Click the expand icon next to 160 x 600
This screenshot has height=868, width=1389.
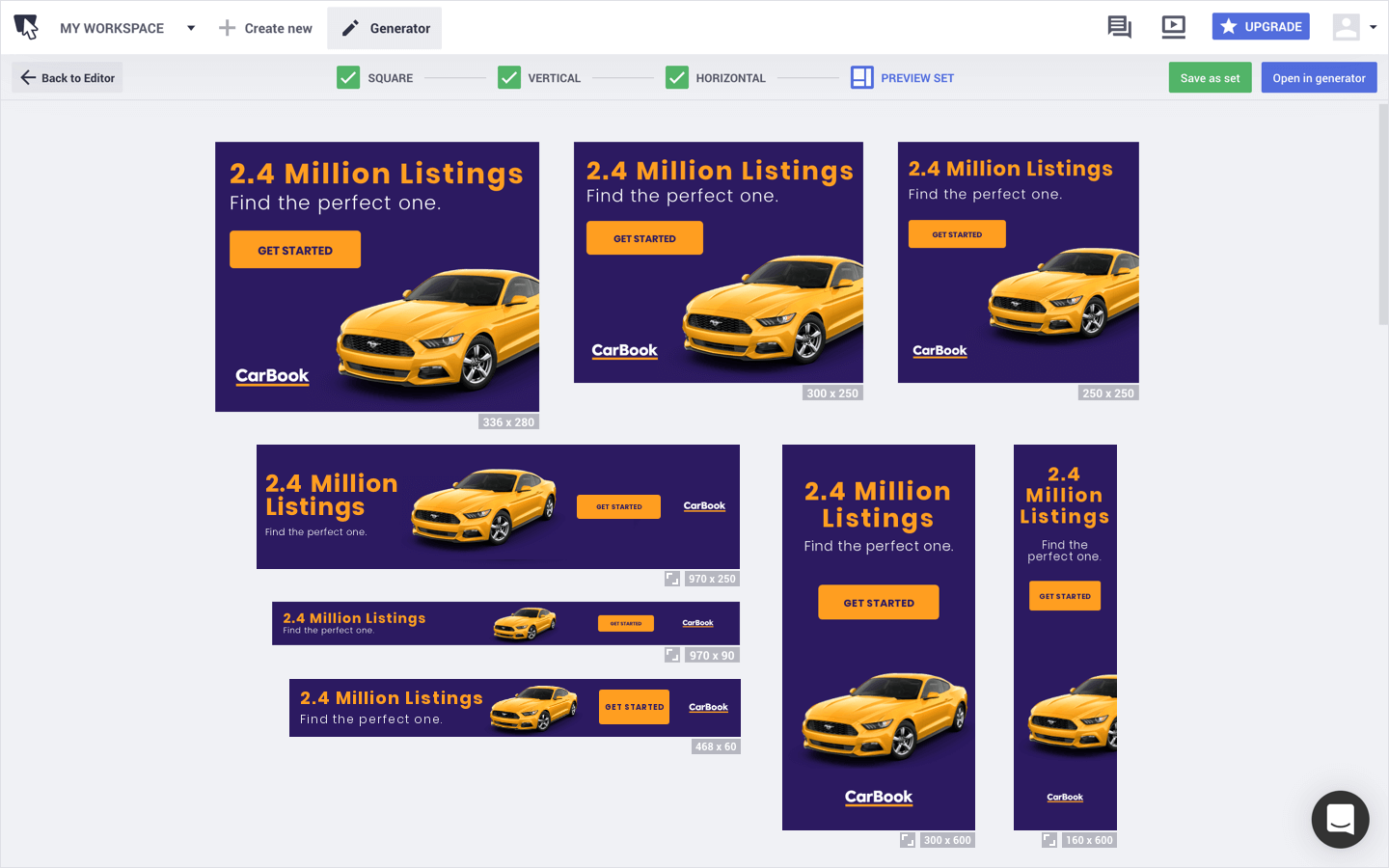(1049, 840)
